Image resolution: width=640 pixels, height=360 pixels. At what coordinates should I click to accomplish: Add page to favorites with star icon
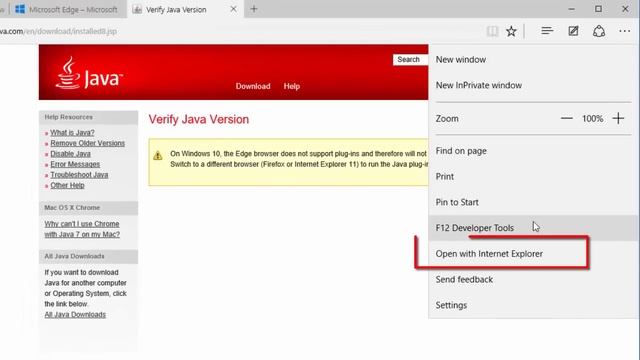pos(511,31)
